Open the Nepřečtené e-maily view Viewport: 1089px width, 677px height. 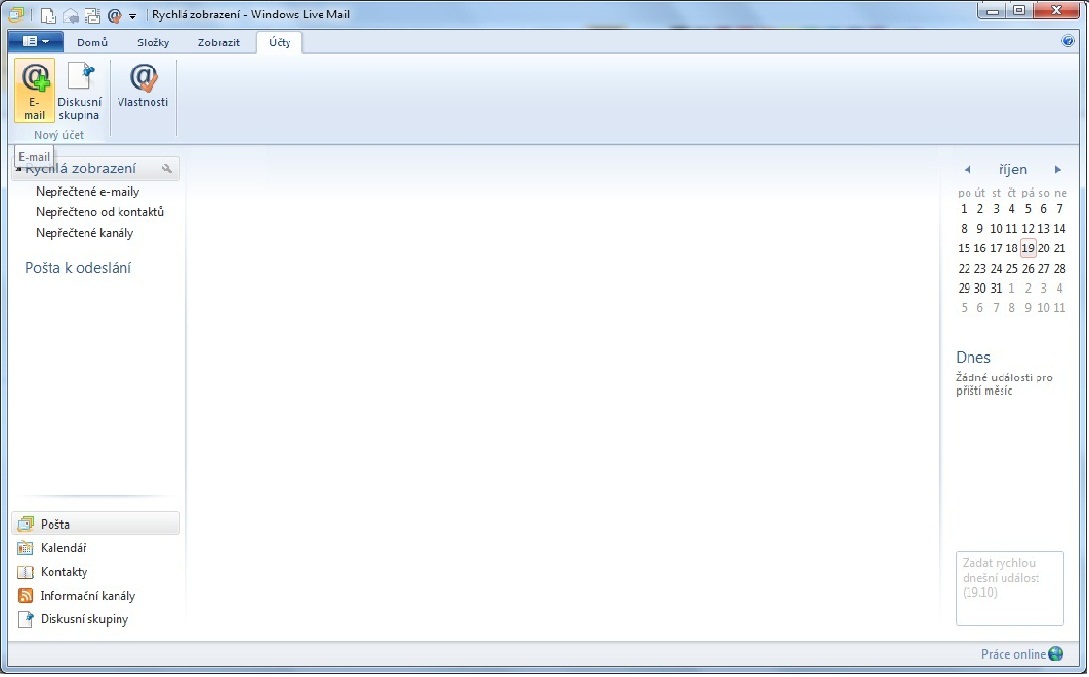tap(87, 191)
